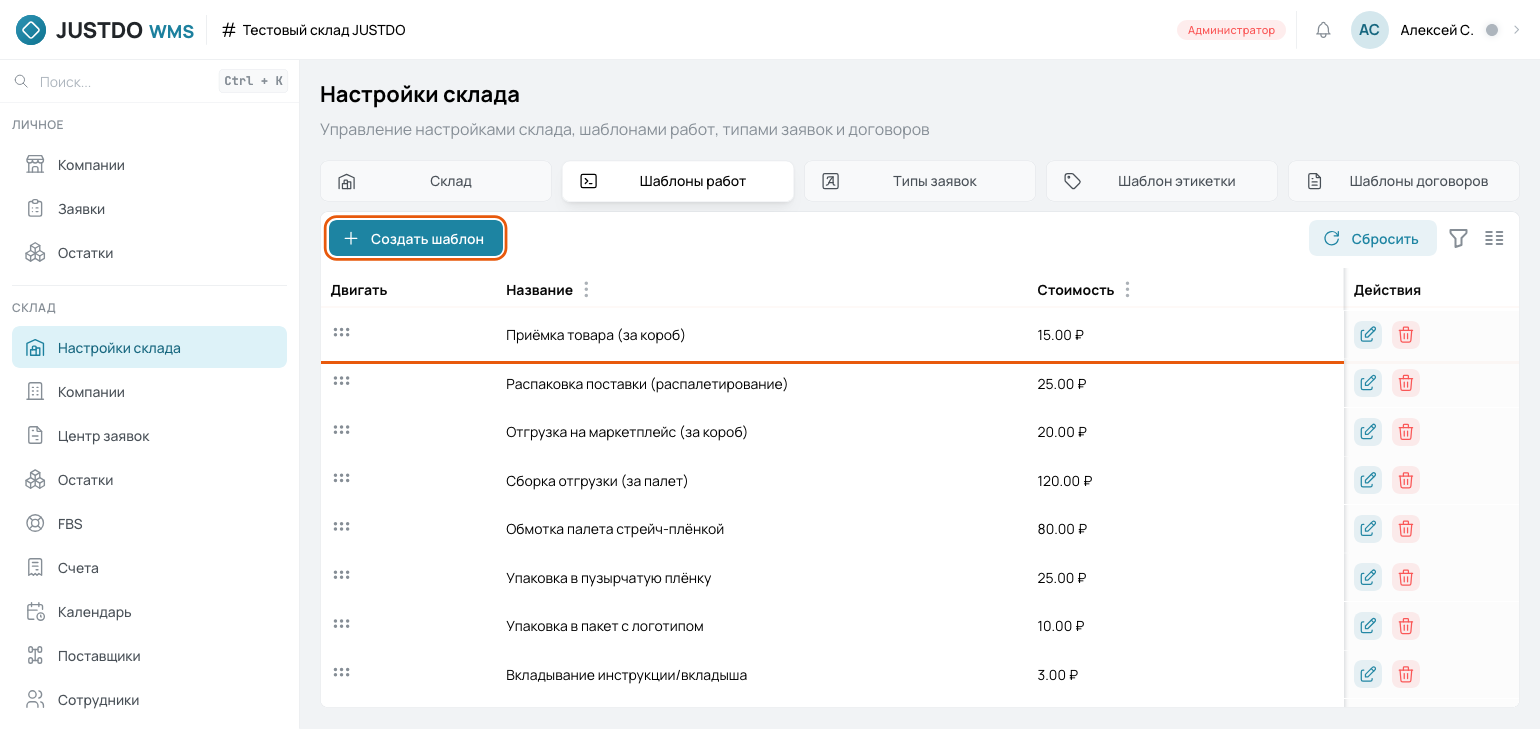This screenshot has width=1540, height=729.
Task: Open the Шаблон этикетки tab
Action: (x=1162, y=181)
